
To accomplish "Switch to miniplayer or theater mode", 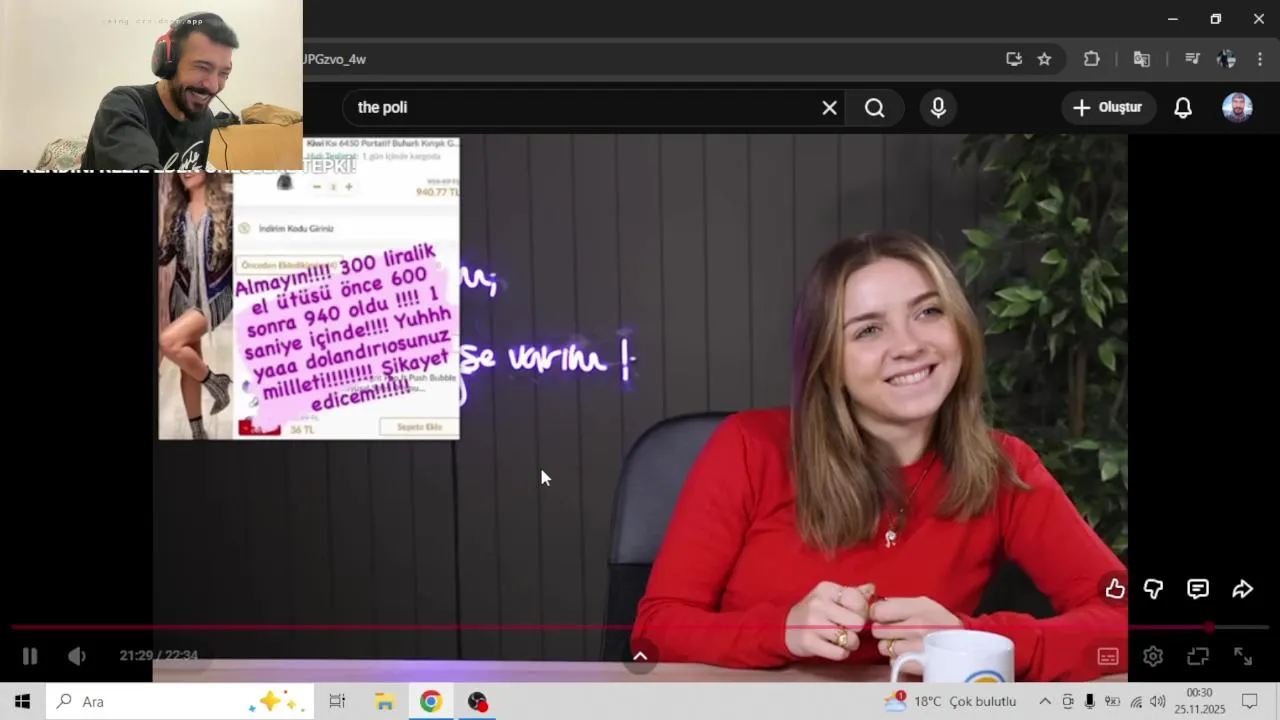I will [1198, 656].
